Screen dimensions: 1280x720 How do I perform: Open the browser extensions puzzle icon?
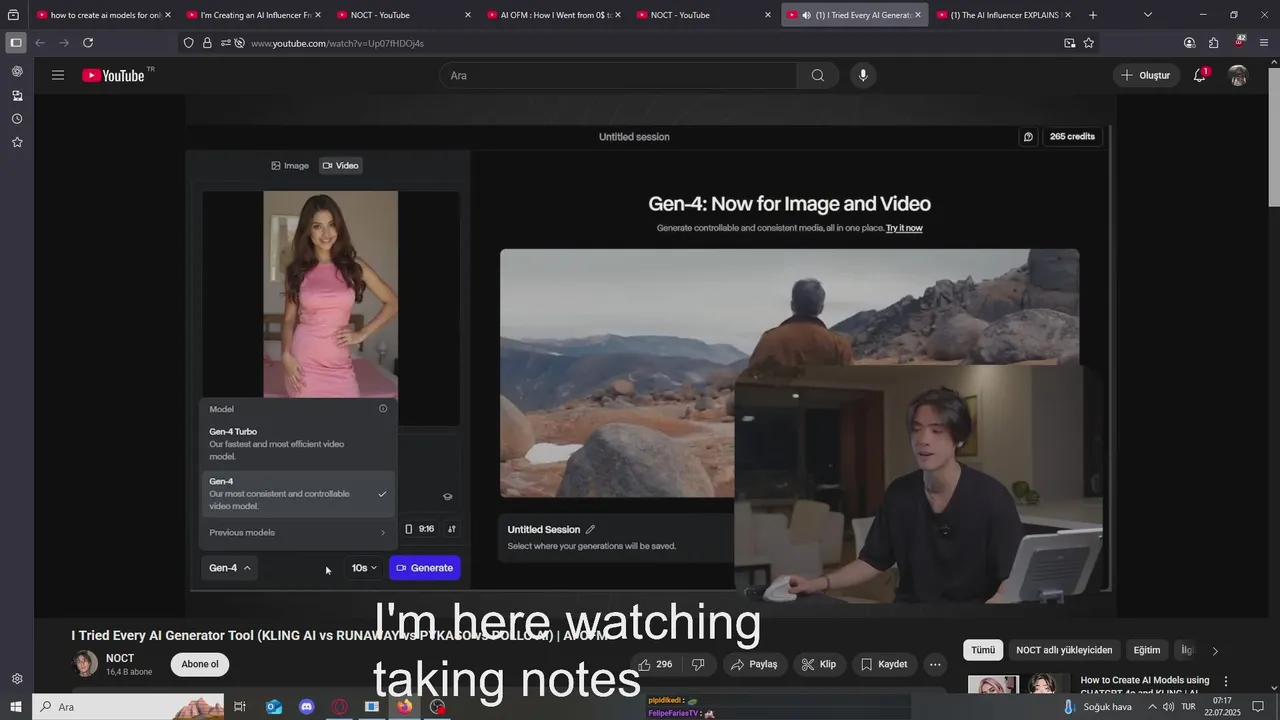click(x=1213, y=43)
